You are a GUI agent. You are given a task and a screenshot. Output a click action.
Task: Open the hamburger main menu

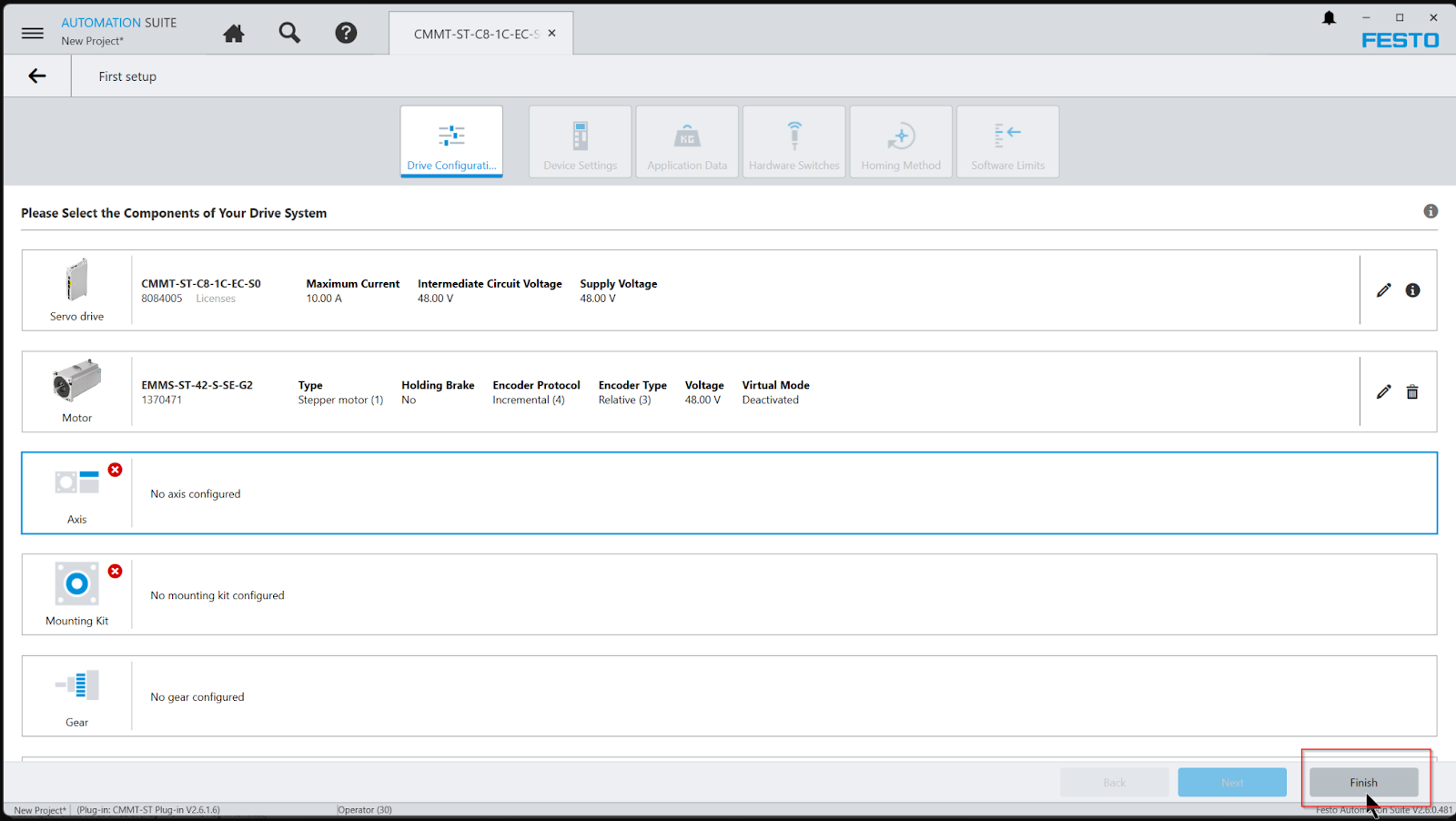(x=33, y=33)
